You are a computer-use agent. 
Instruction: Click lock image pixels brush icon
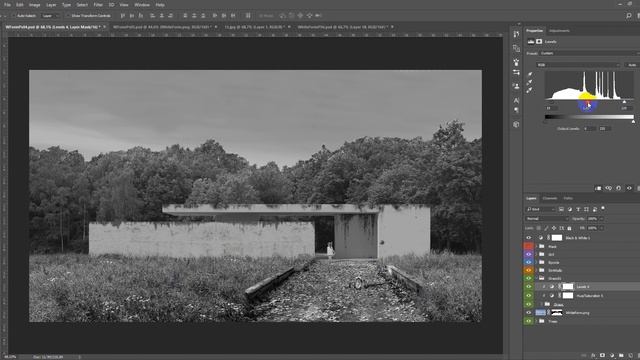547,228
